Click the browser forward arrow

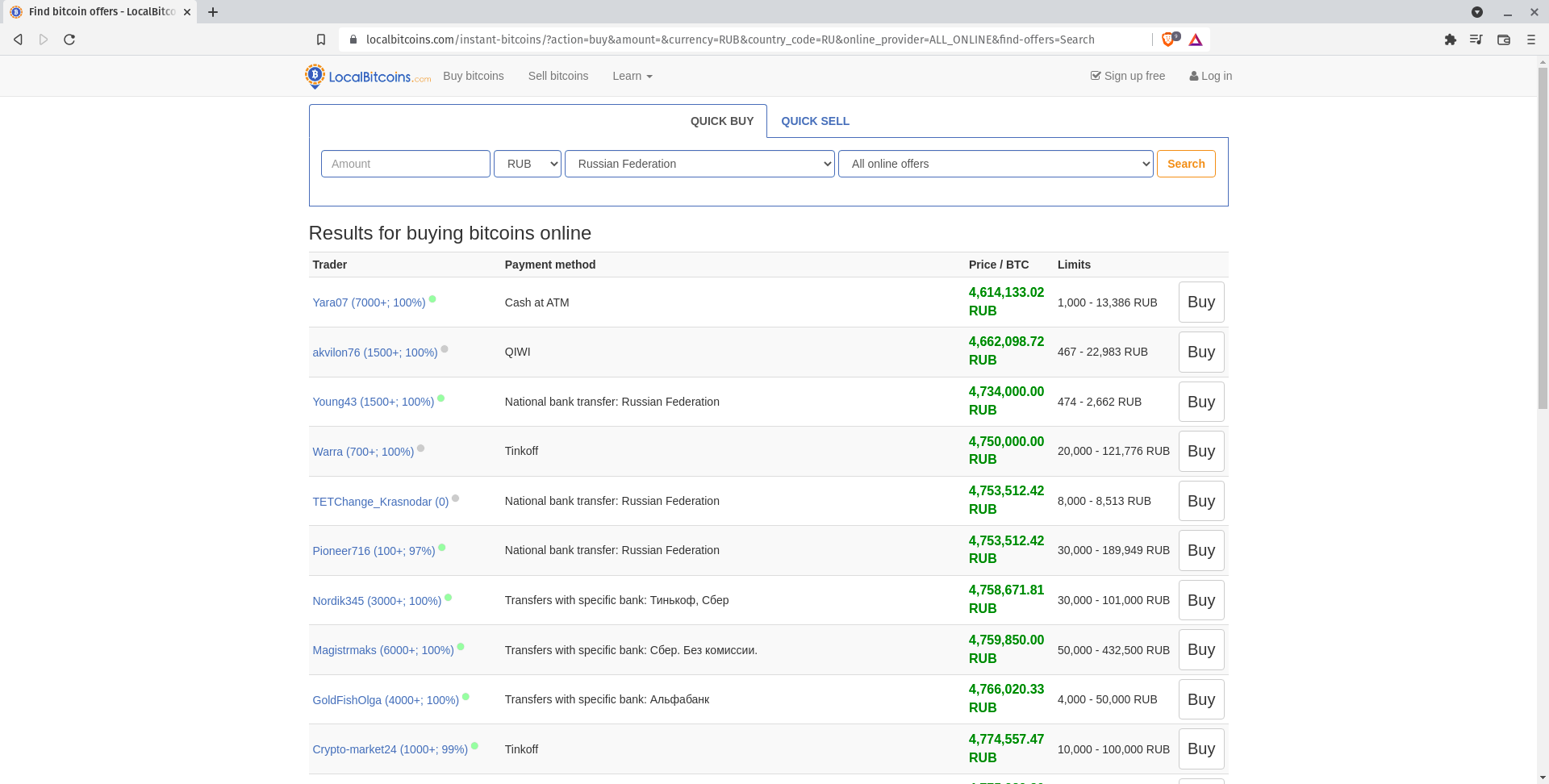tap(44, 40)
